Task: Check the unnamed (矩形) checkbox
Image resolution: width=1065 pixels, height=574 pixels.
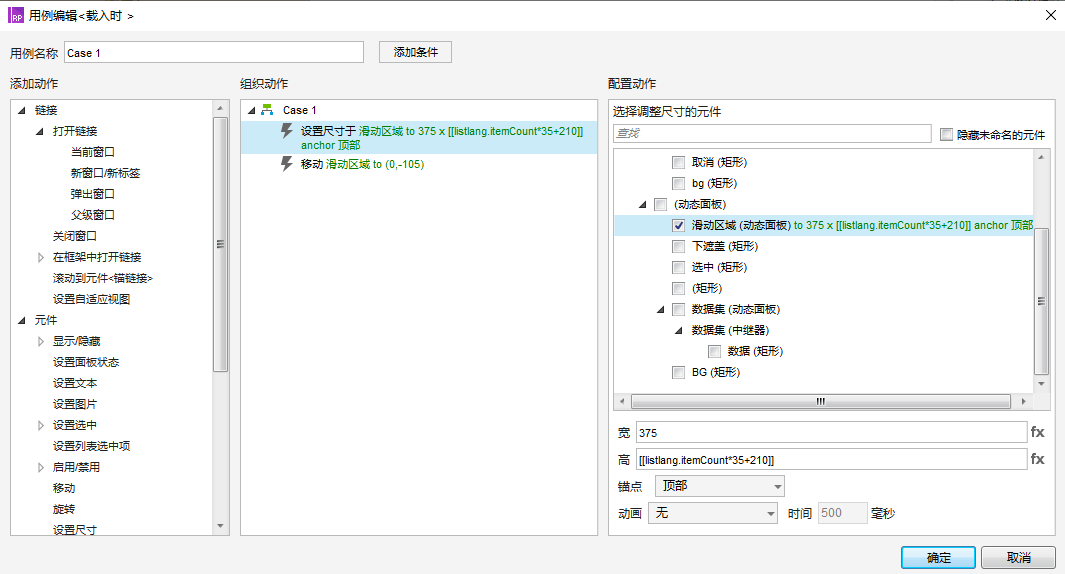Action: 678,289
